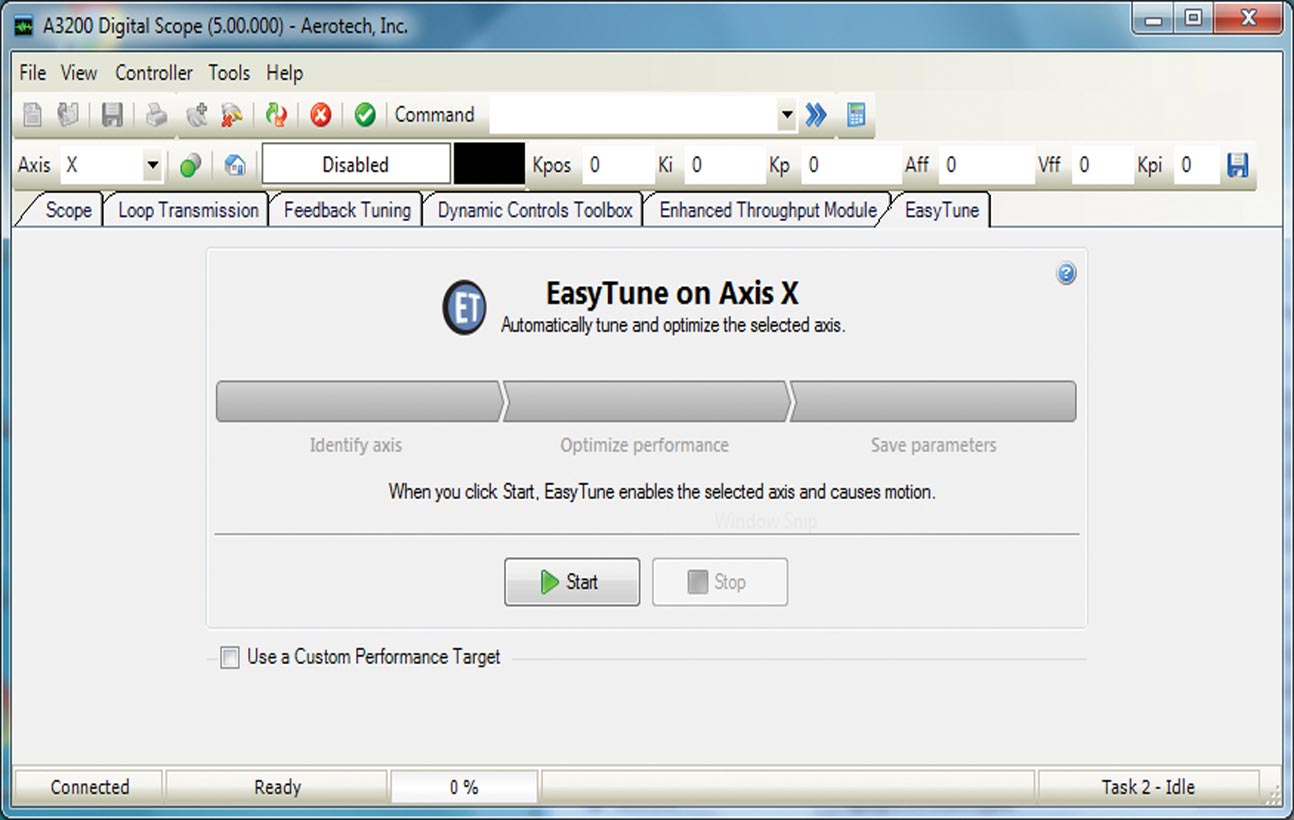Click the Save floppy disk toolbar icon
This screenshot has height=820, width=1294.
pyautogui.click(x=112, y=116)
